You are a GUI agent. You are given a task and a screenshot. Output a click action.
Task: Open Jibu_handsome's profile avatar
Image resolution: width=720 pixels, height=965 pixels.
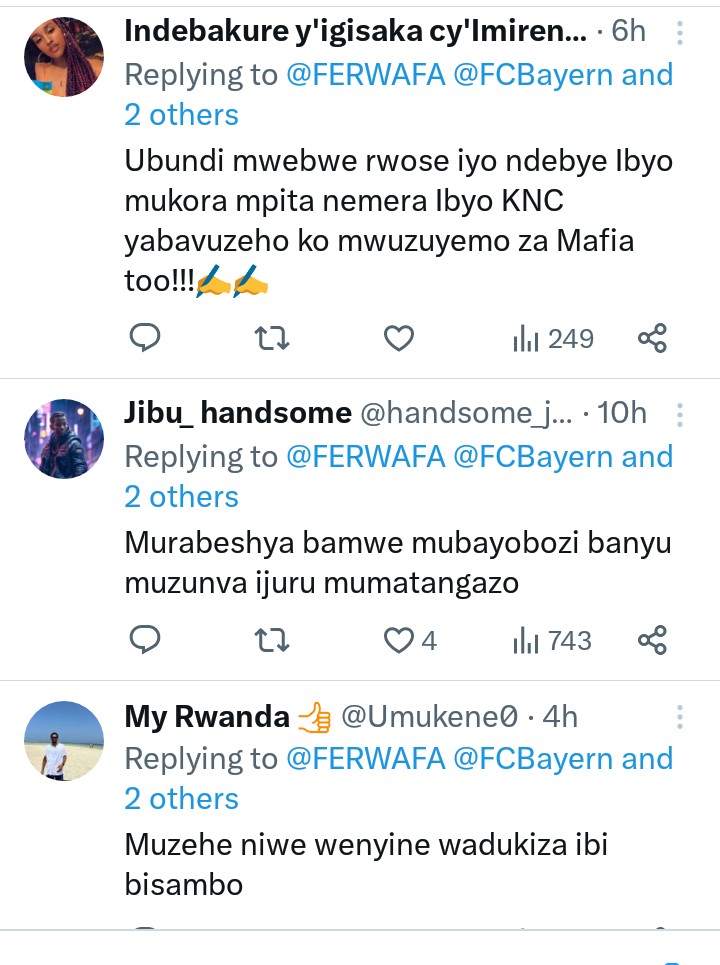click(x=63, y=438)
